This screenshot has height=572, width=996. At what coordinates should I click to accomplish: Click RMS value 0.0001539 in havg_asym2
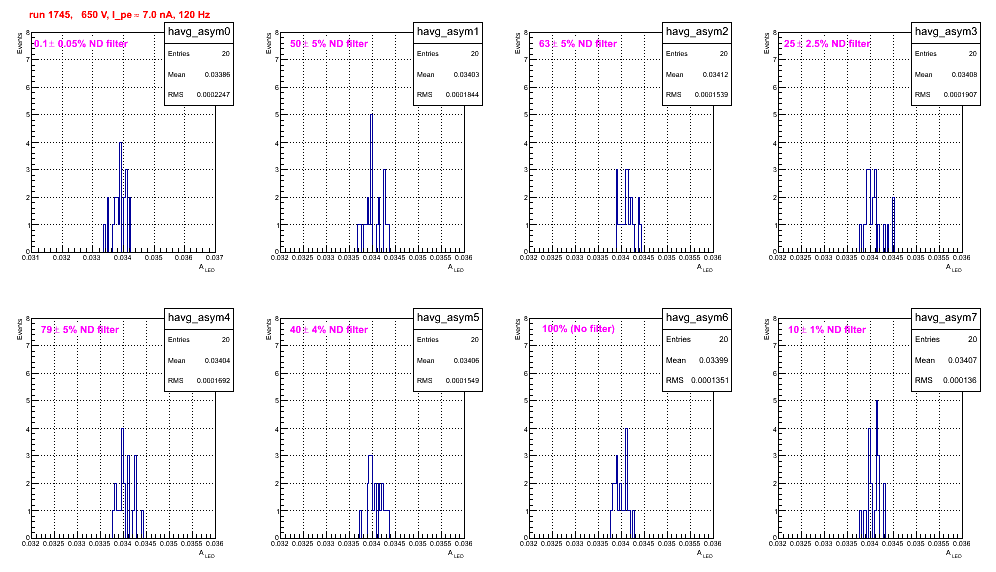coord(711,95)
